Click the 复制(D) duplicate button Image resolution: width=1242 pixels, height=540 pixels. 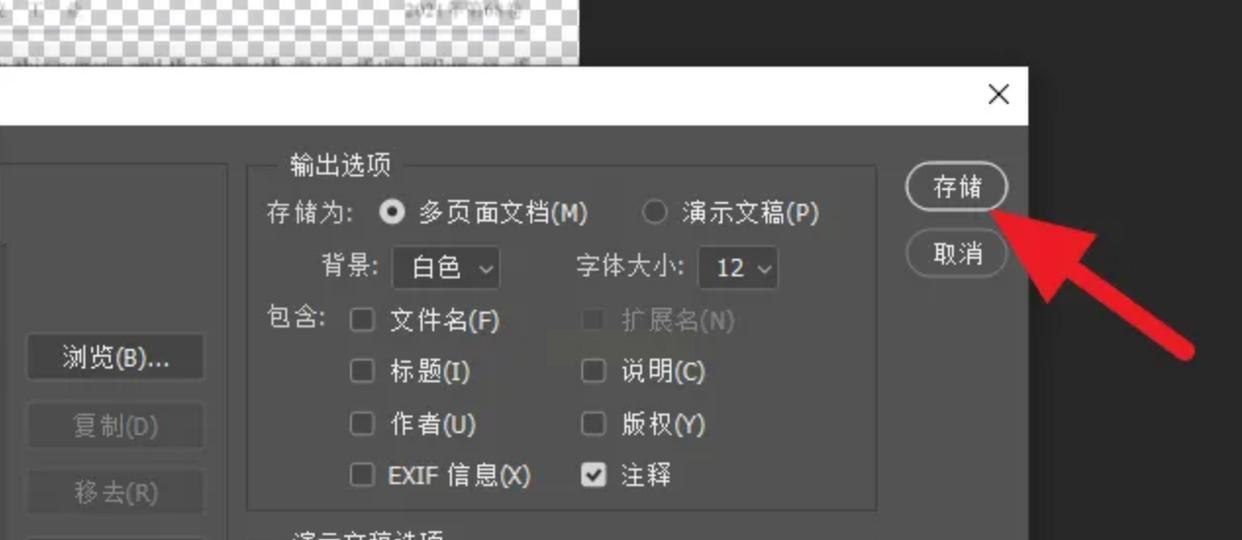coord(116,426)
